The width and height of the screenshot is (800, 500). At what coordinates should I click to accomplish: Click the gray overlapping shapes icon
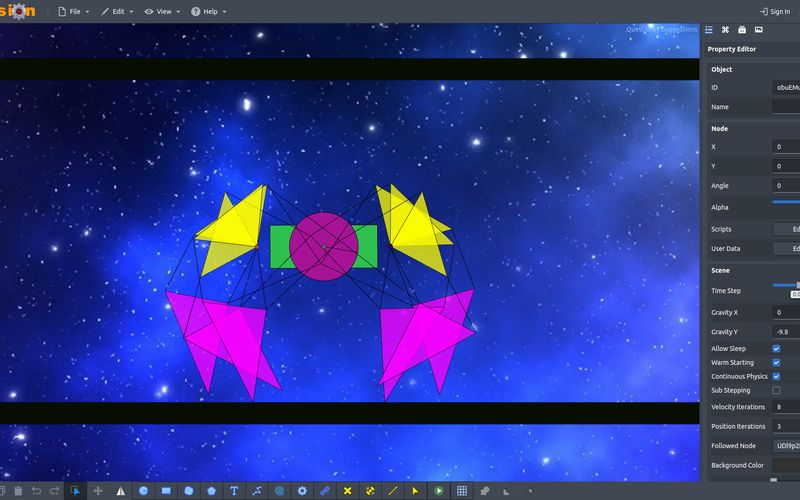click(485, 491)
